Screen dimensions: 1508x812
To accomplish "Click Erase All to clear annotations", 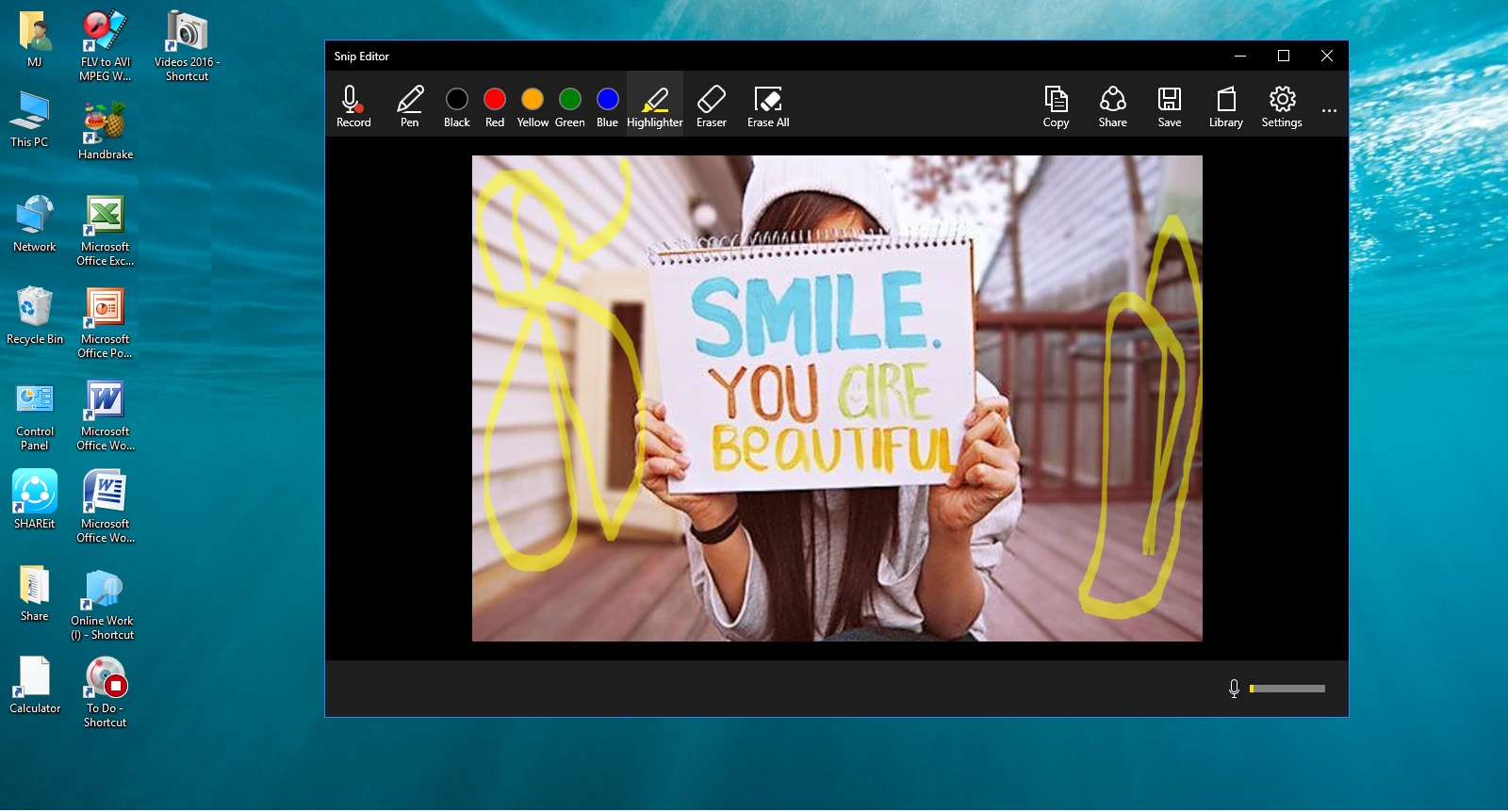I will click(768, 106).
